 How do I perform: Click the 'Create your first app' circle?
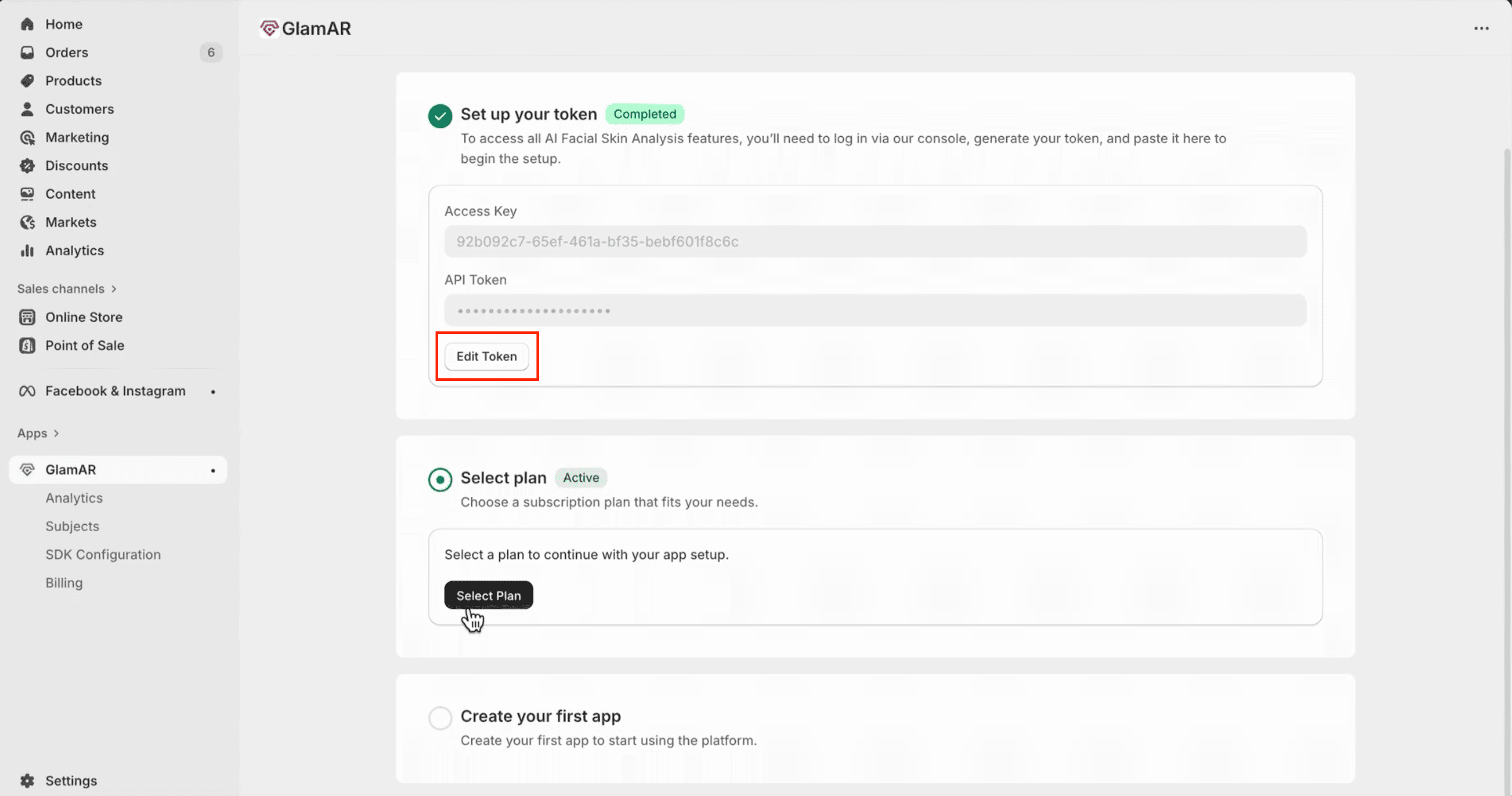coord(440,717)
